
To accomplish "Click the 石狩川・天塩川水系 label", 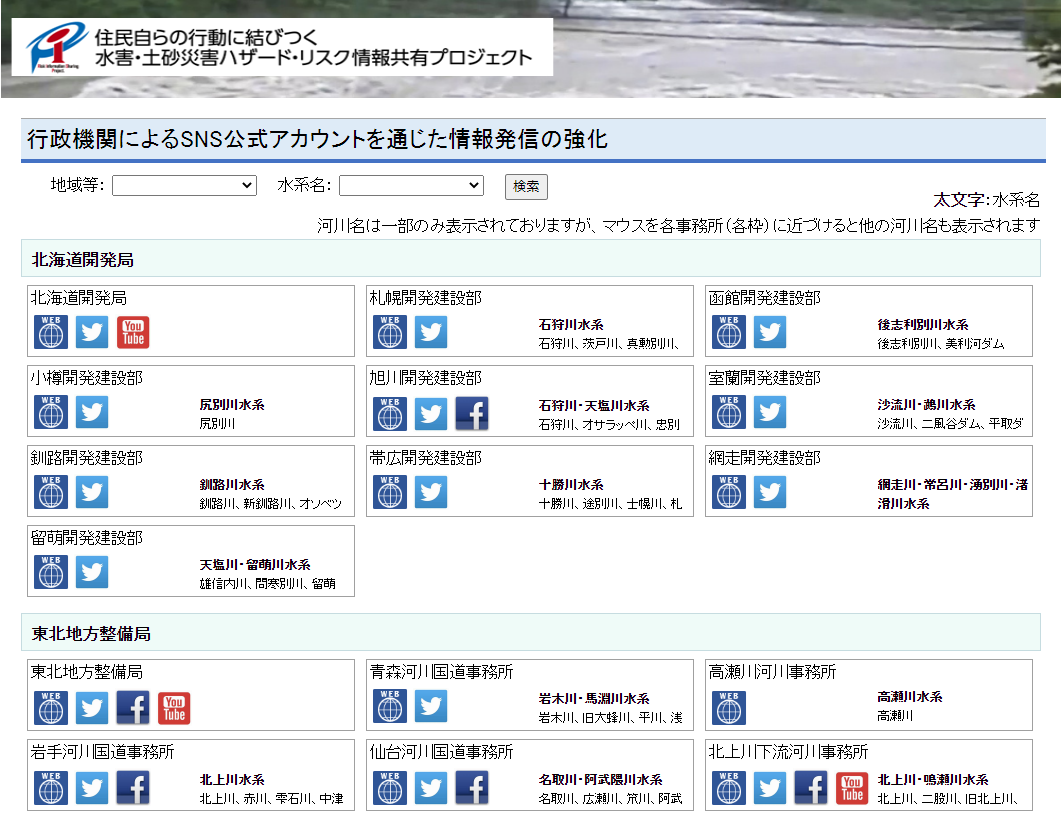I will coord(594,405).
